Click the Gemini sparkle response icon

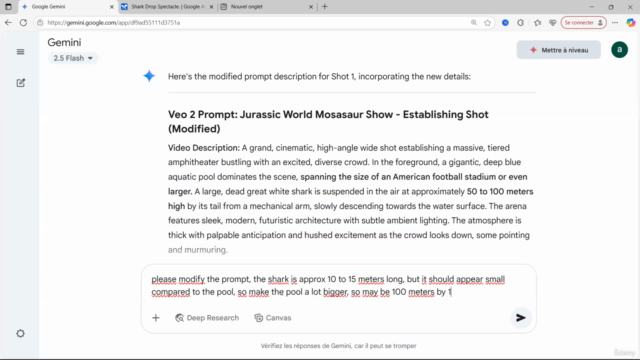point(149,76)
